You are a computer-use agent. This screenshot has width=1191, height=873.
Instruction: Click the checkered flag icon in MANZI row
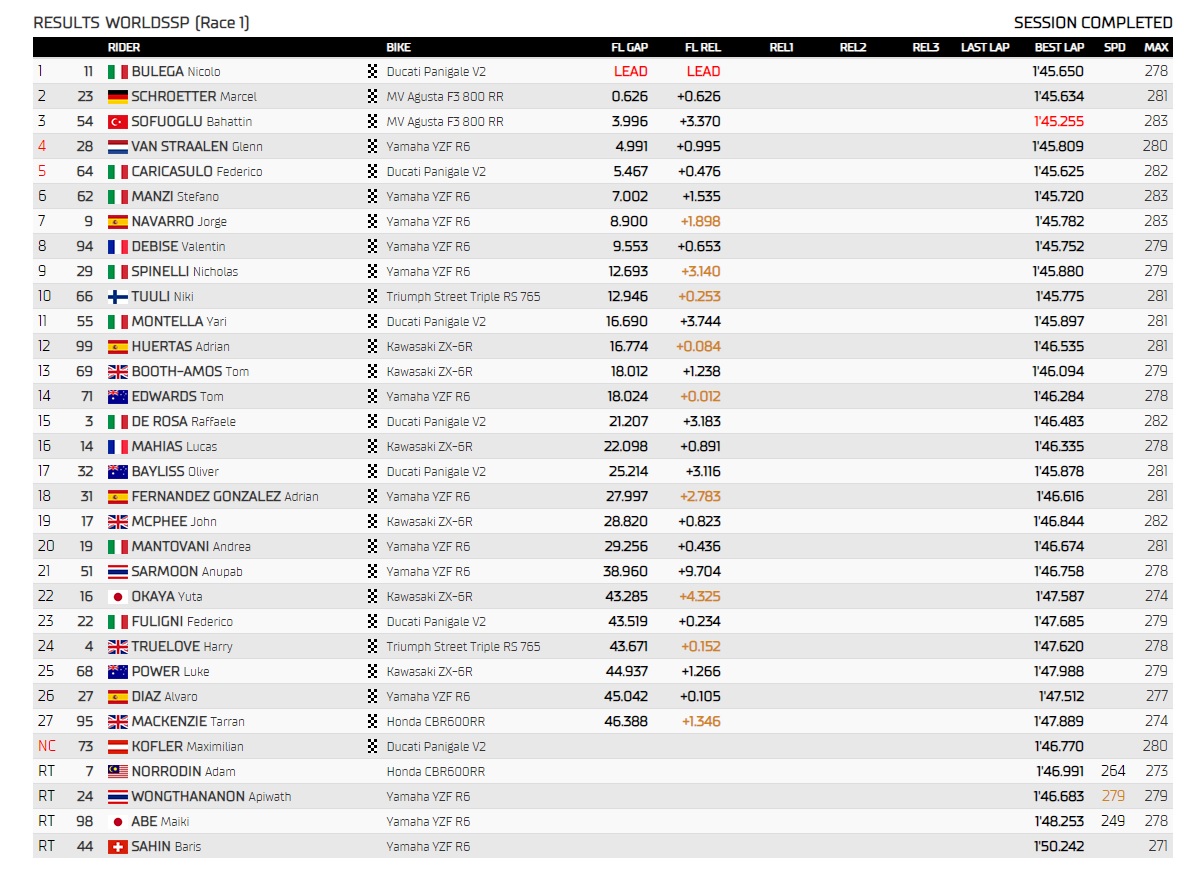pos(372,196)
